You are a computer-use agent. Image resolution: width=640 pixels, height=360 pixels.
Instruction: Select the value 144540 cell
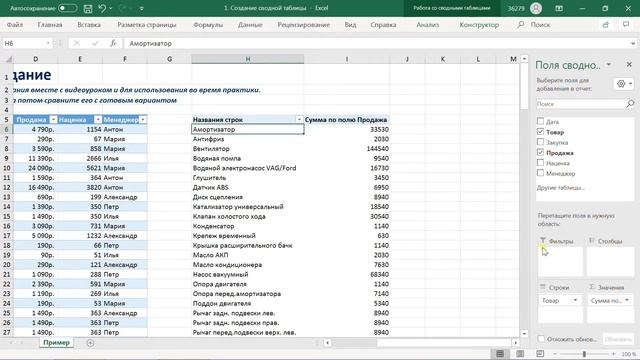point(347,149)
